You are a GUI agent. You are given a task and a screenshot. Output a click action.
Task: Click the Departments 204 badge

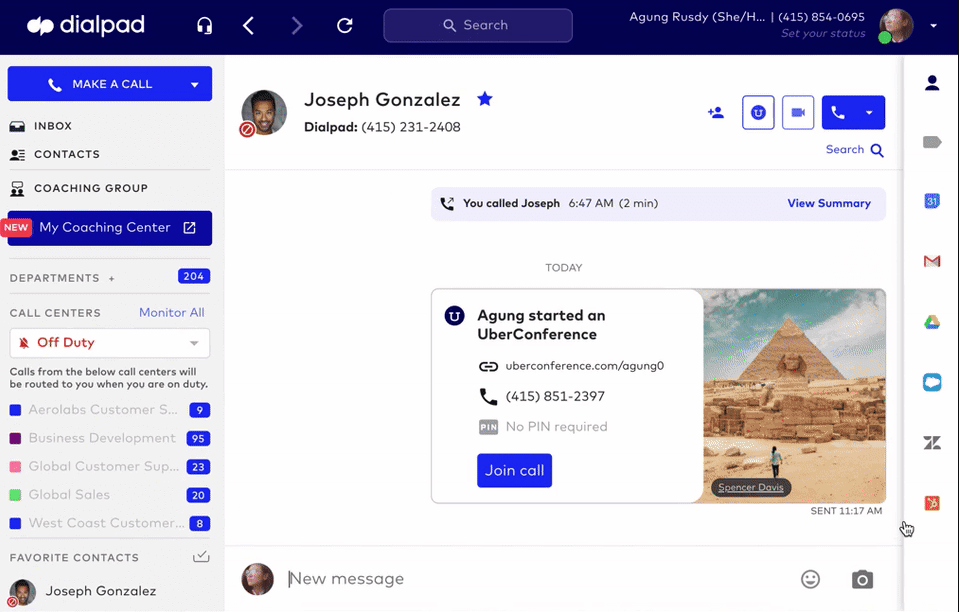click(194, 276)
